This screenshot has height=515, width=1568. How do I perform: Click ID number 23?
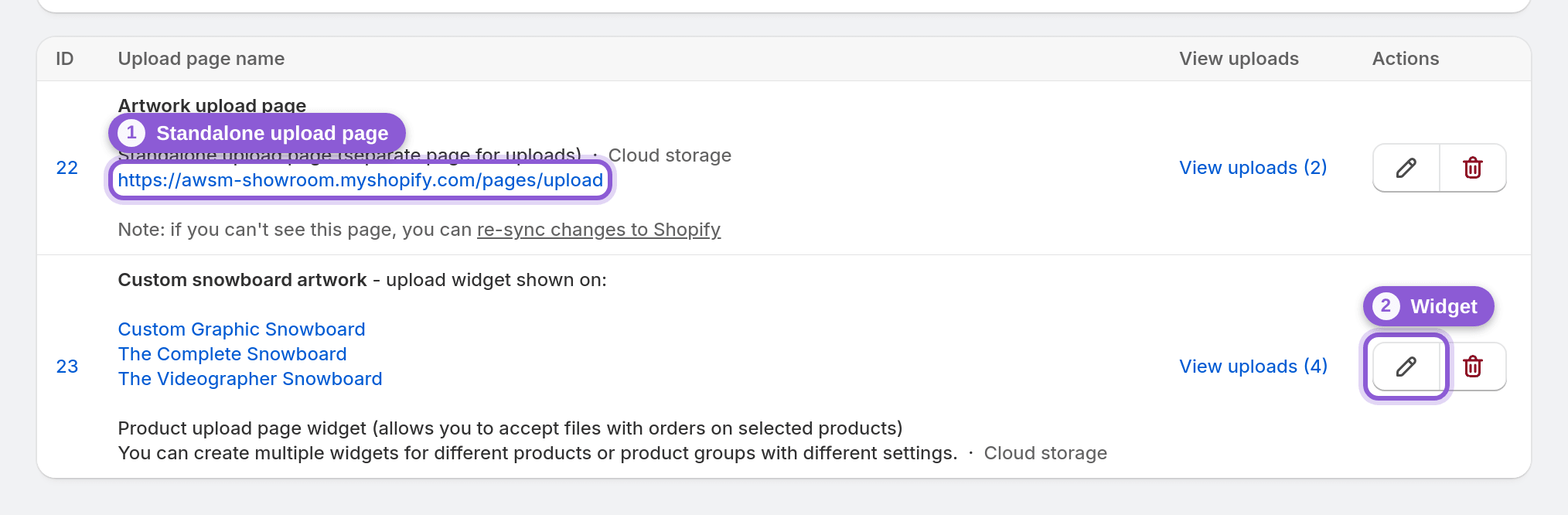(x=67, y=367)
